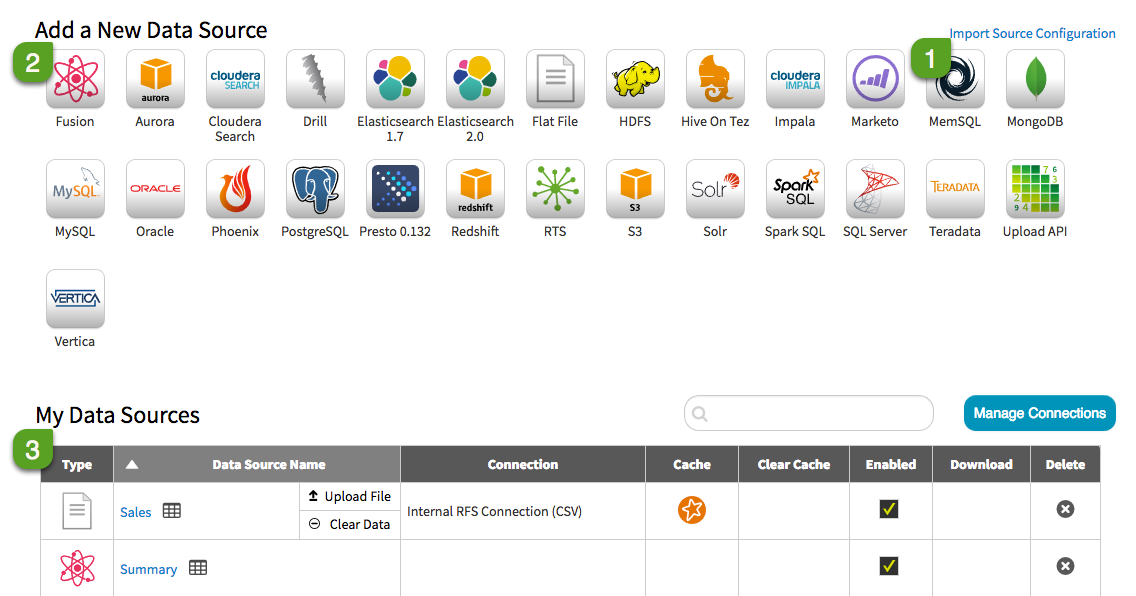Open the Upload API connector
This screenshot has height=596, width=1136.
point(1035,188)
